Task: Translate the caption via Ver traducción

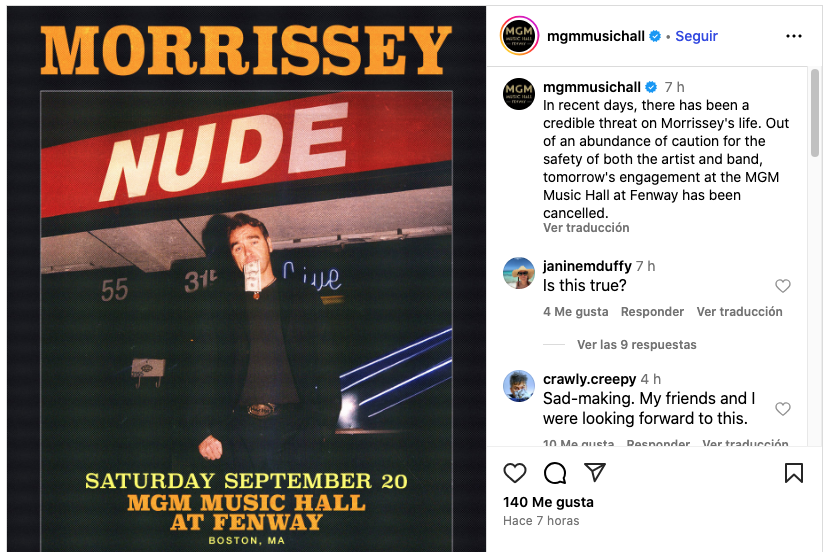Action: 586,228
